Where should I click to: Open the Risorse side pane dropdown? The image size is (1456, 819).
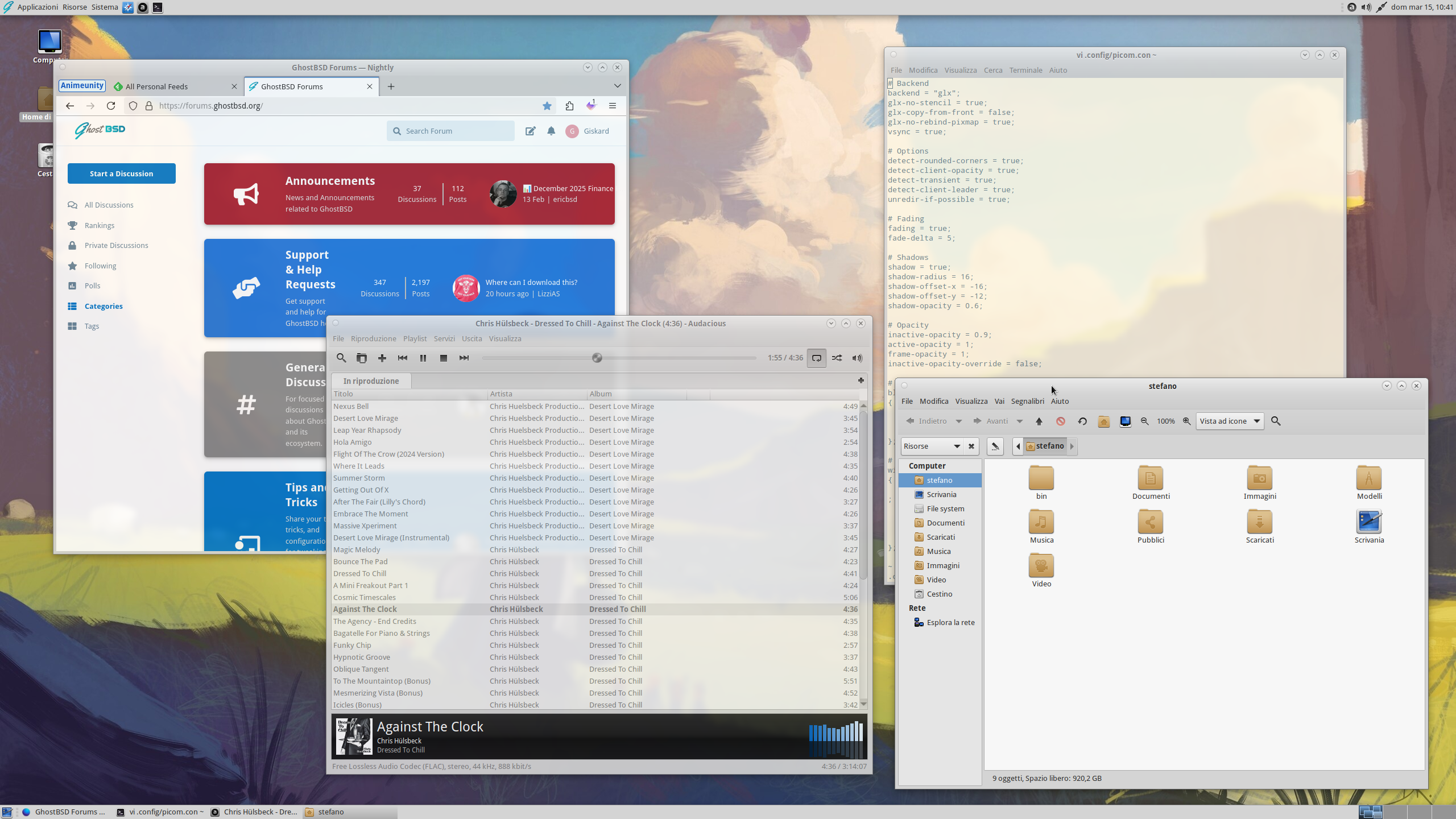click(932, 446)
